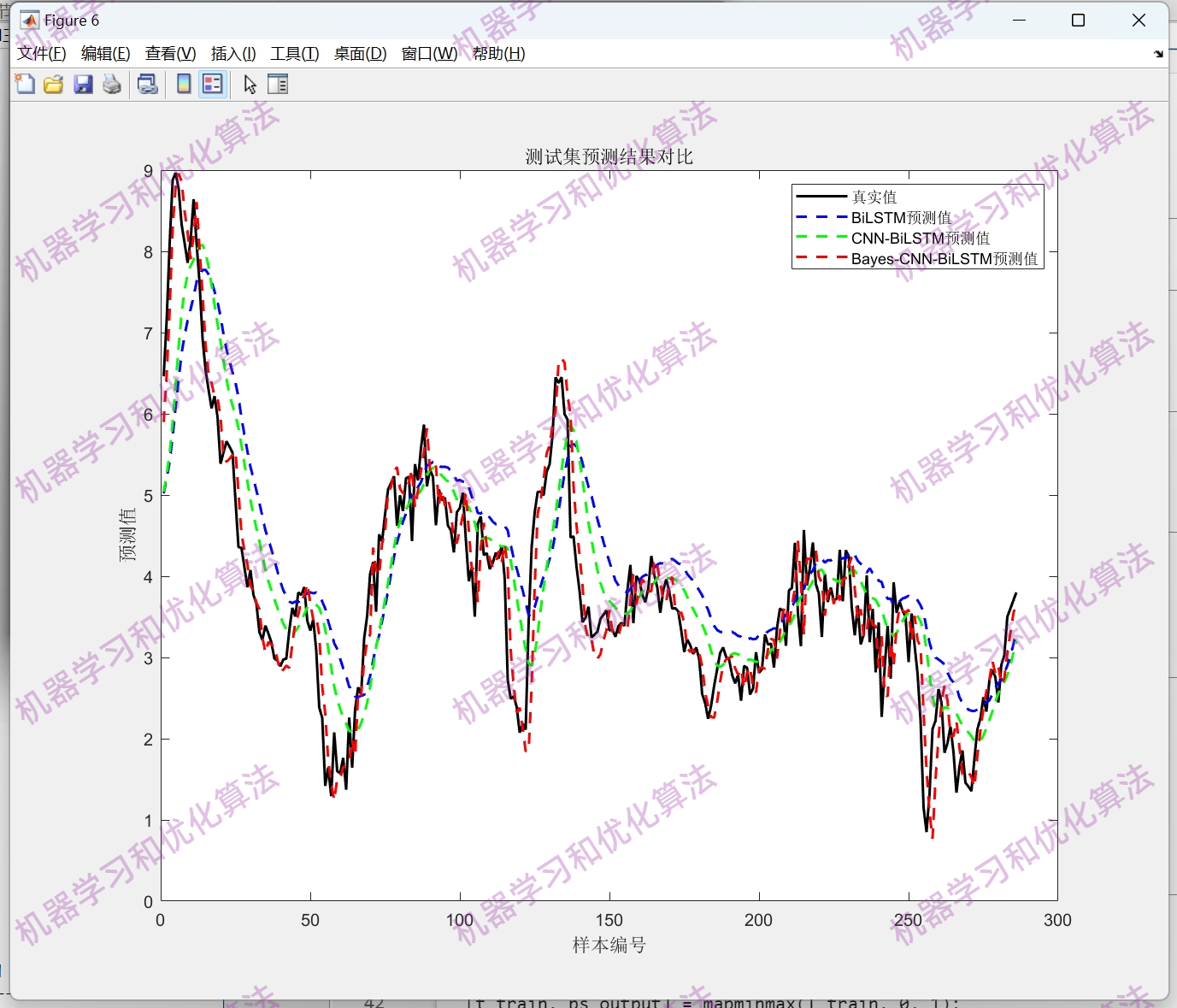Save the current figure
1177x1008 pixels.
pyautogui.click(x=83, y=83)
